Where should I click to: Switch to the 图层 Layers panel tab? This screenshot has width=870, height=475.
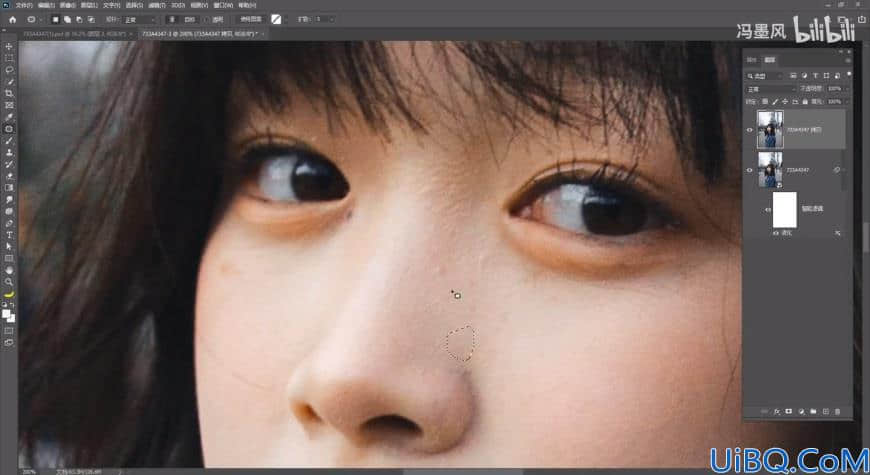click(770, 60)
